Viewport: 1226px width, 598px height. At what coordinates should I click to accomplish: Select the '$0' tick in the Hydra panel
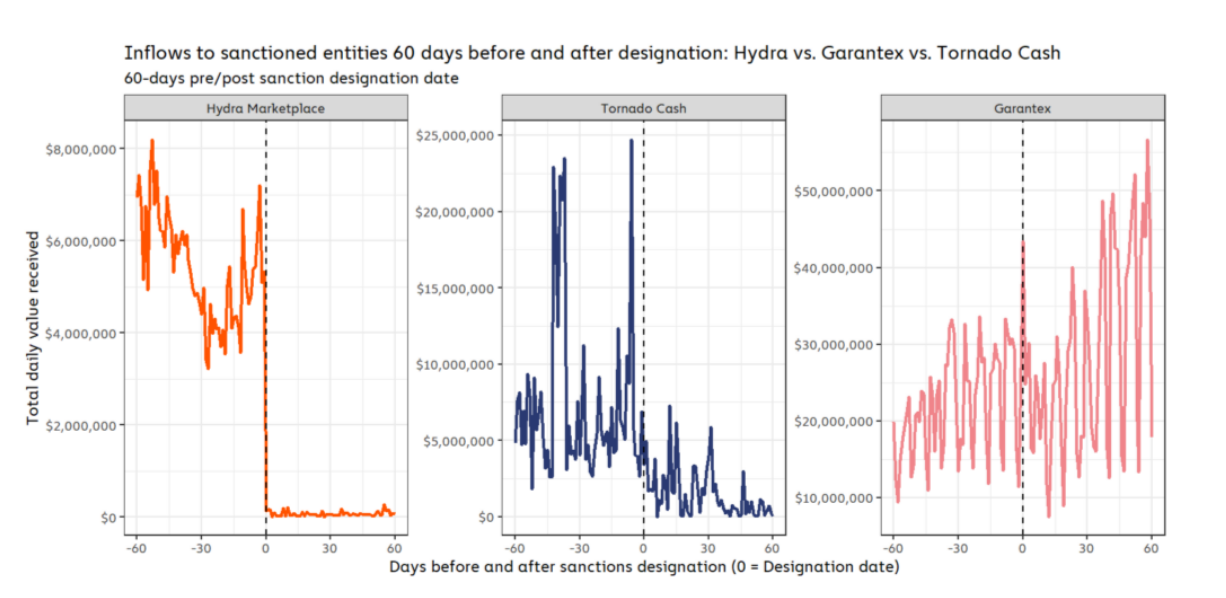tap(108, 517)
